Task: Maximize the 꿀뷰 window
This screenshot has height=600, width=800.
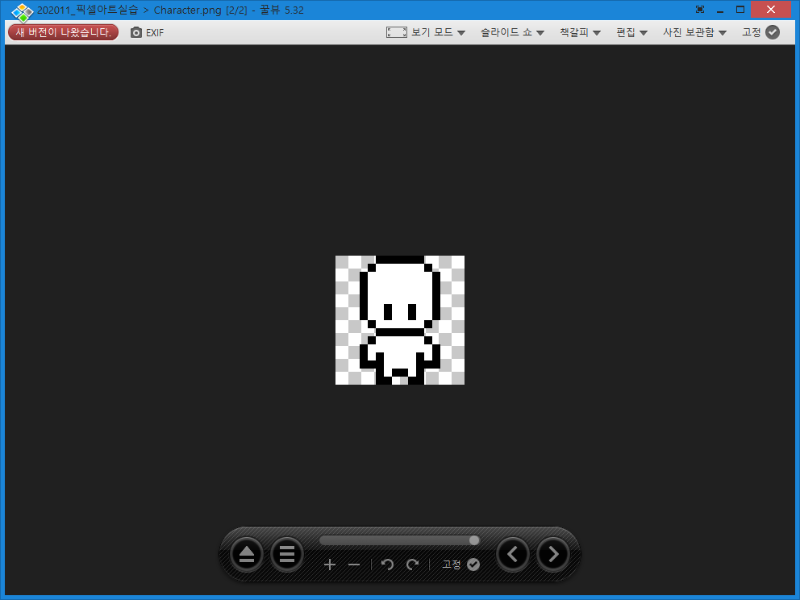Action: 740,10
